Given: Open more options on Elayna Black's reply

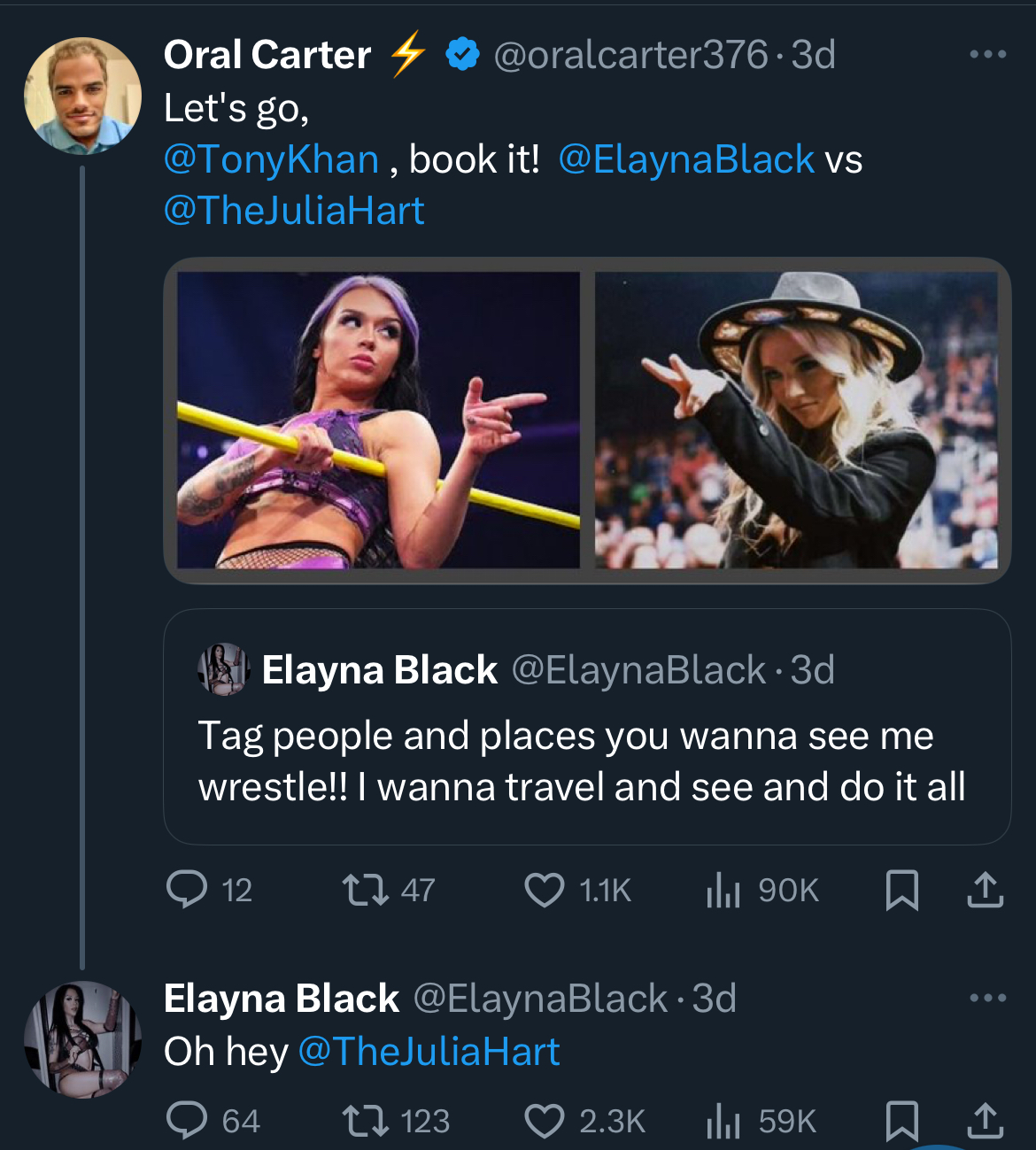Looking at the screenshot, I should (987, 999).
